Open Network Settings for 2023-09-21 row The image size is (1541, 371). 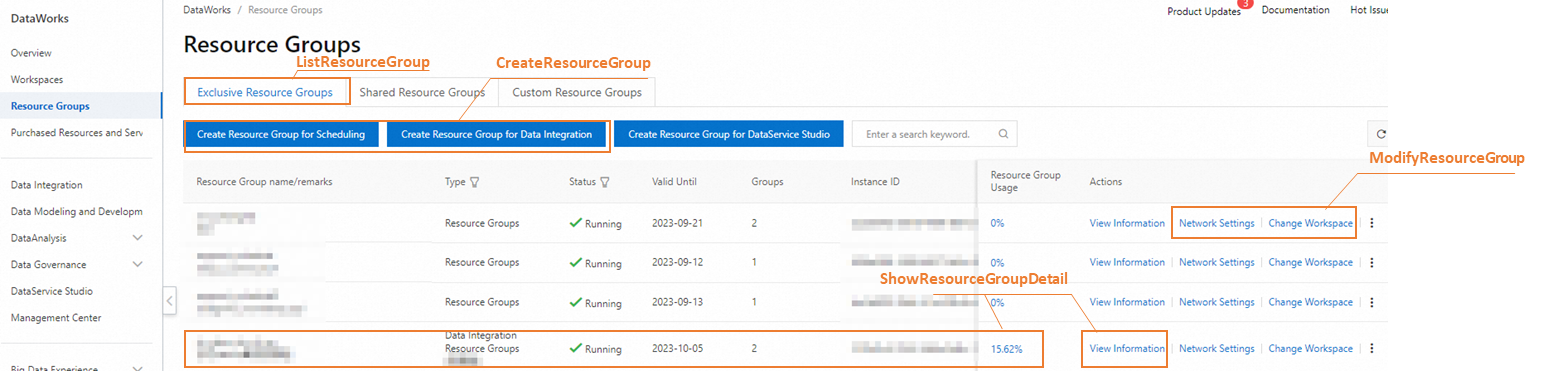pyautogui.click(x=1216, y=223)
